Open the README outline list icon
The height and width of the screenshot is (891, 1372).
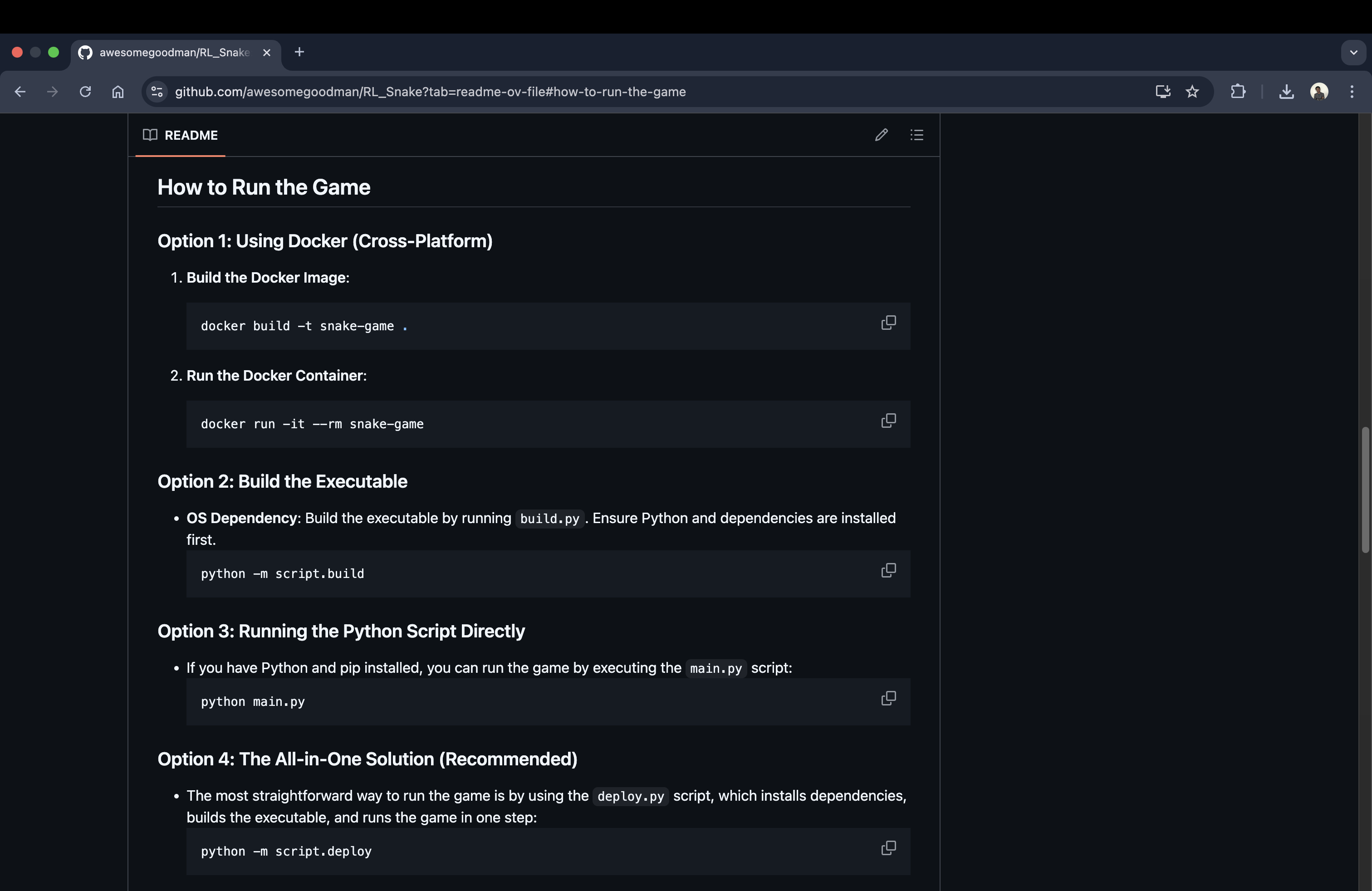916,135
